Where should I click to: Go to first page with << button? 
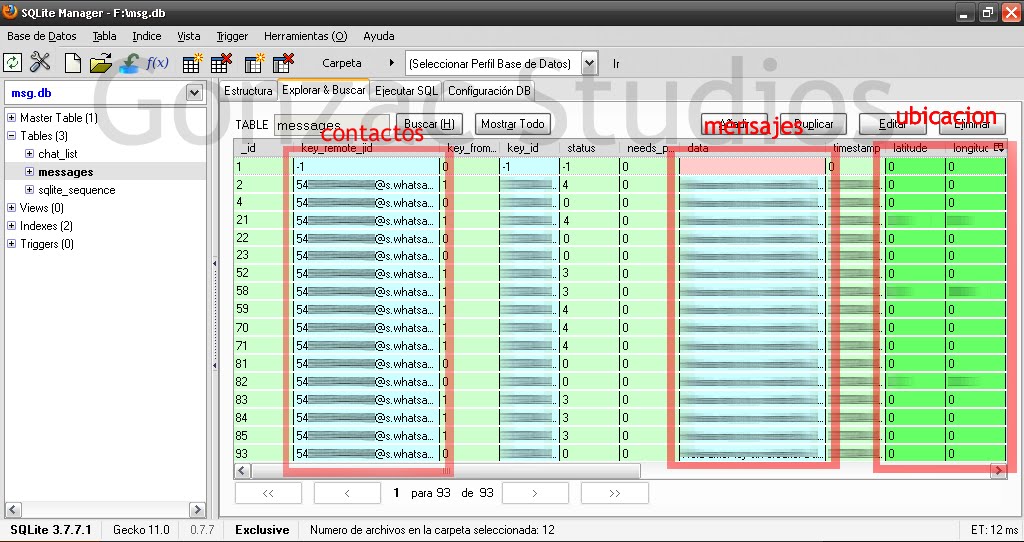click(268, 493)
